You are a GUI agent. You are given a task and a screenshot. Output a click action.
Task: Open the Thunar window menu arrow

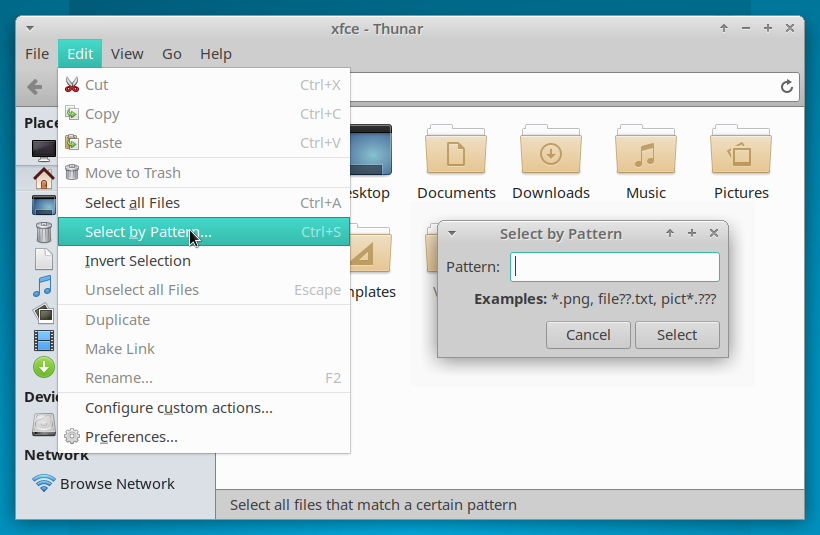[30, 28]
